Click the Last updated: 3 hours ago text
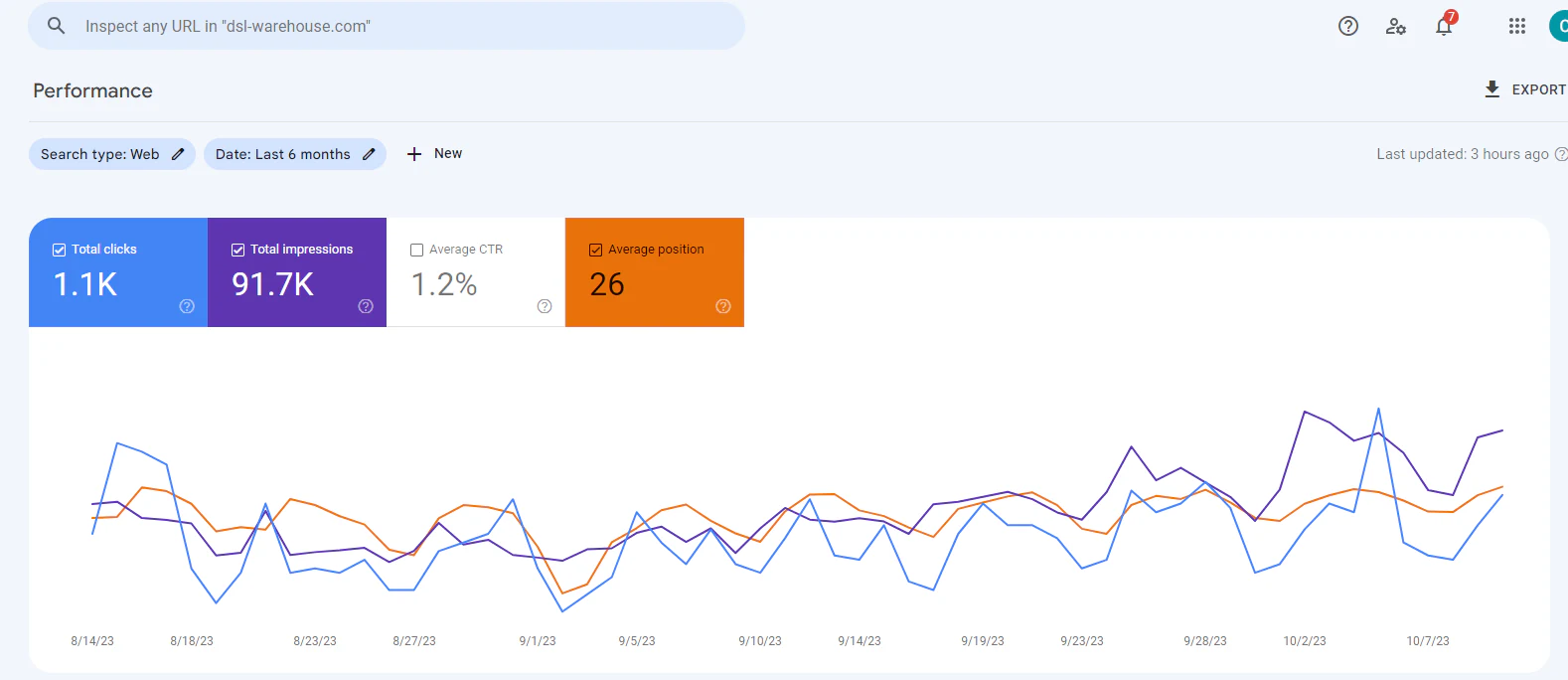The width and height of the screenshot is (1568, 680). [1462, 154]
